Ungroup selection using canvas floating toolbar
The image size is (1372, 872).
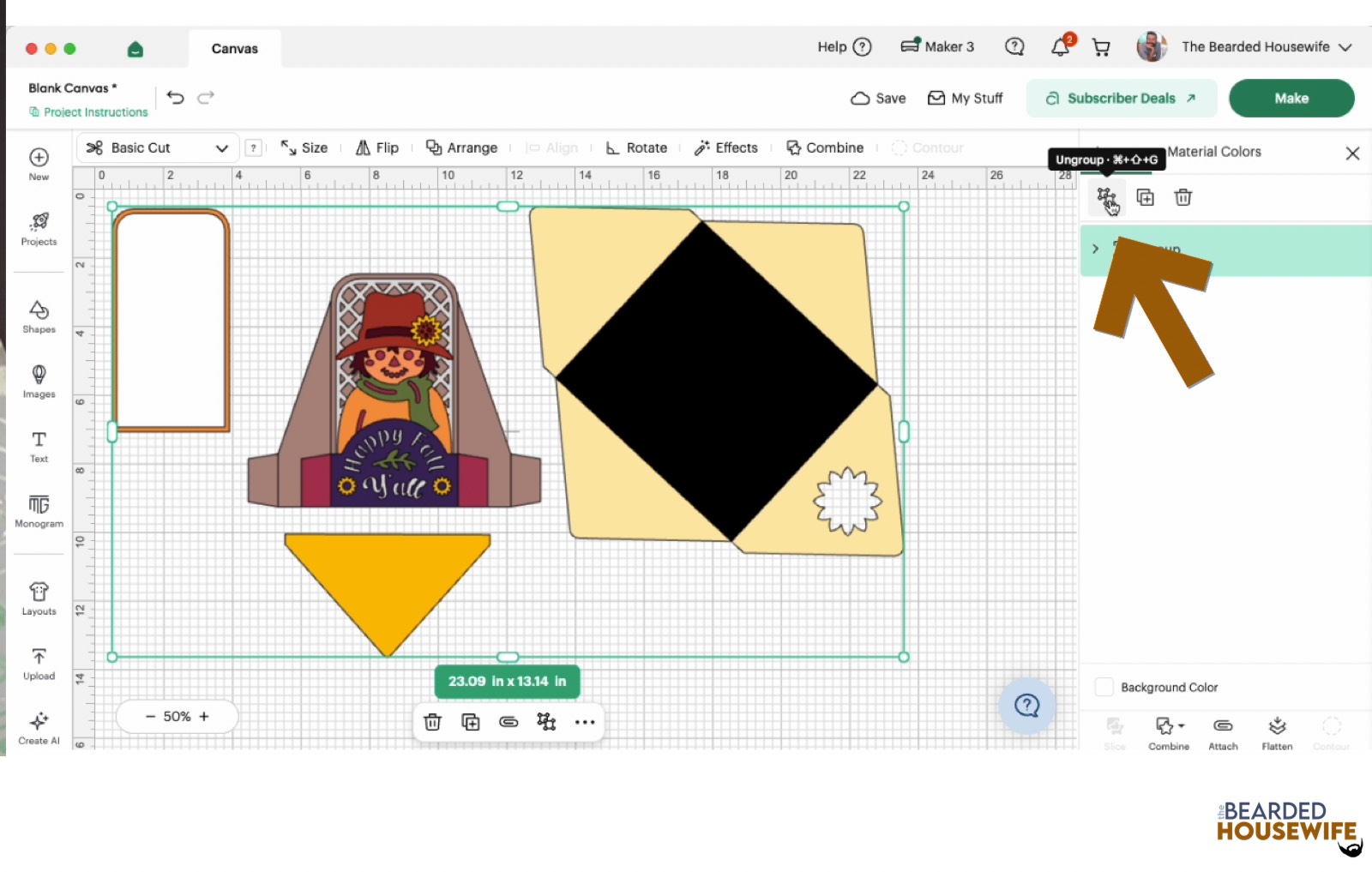coord(546,722)
